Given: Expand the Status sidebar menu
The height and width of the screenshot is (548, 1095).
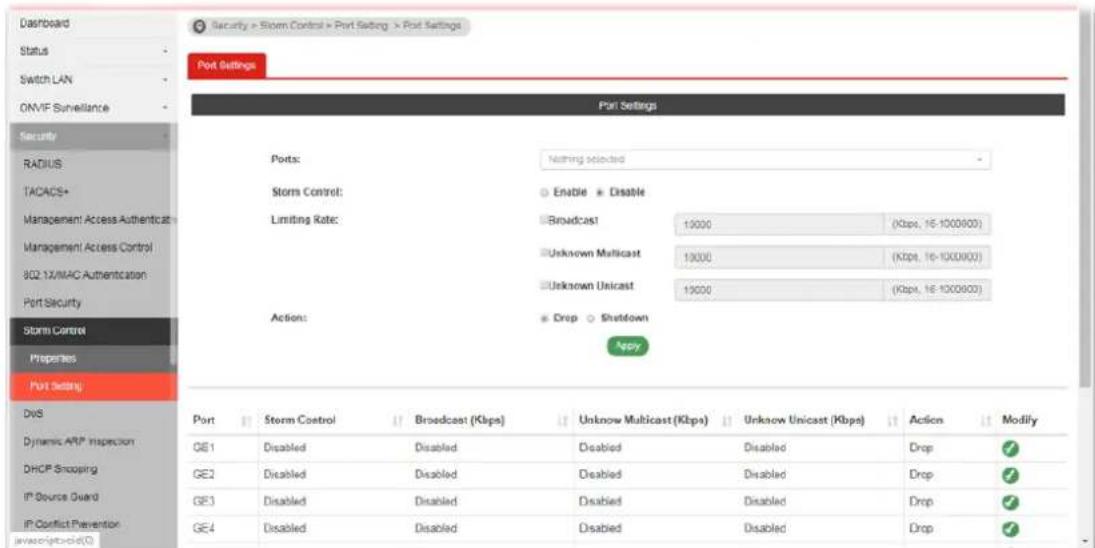Looking at the screenshot, I should (94, 52).
